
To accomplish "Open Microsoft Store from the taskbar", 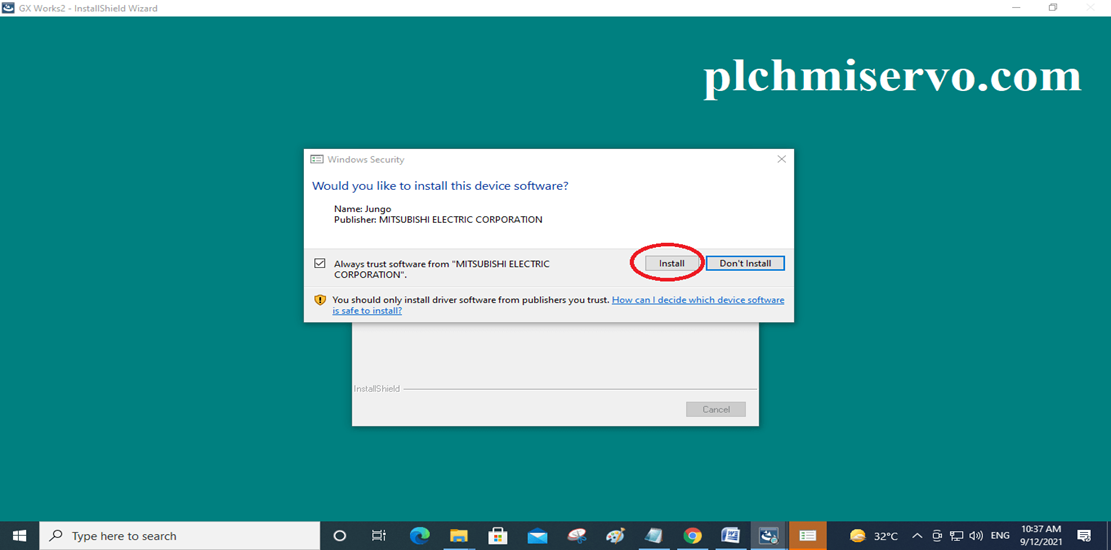I will (x=498, y=536).
